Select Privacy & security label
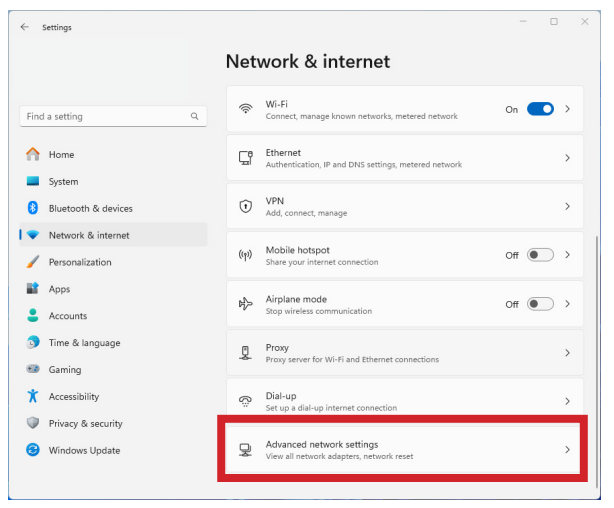614x508 pixels. click(x=86, y=424)
